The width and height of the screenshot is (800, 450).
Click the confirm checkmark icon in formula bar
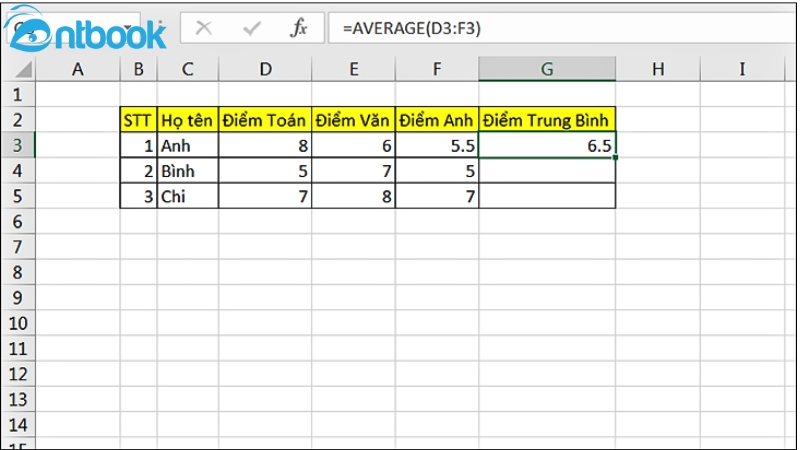click(x=252, y=28)
